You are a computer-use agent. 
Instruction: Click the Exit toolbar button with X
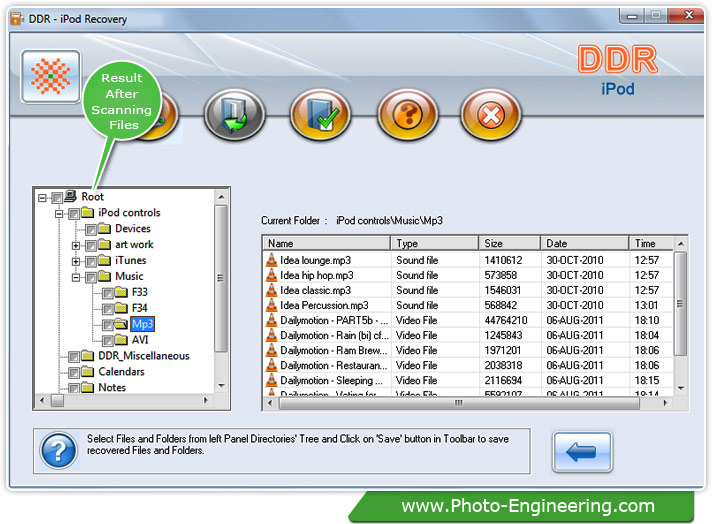tap(490, 115)
